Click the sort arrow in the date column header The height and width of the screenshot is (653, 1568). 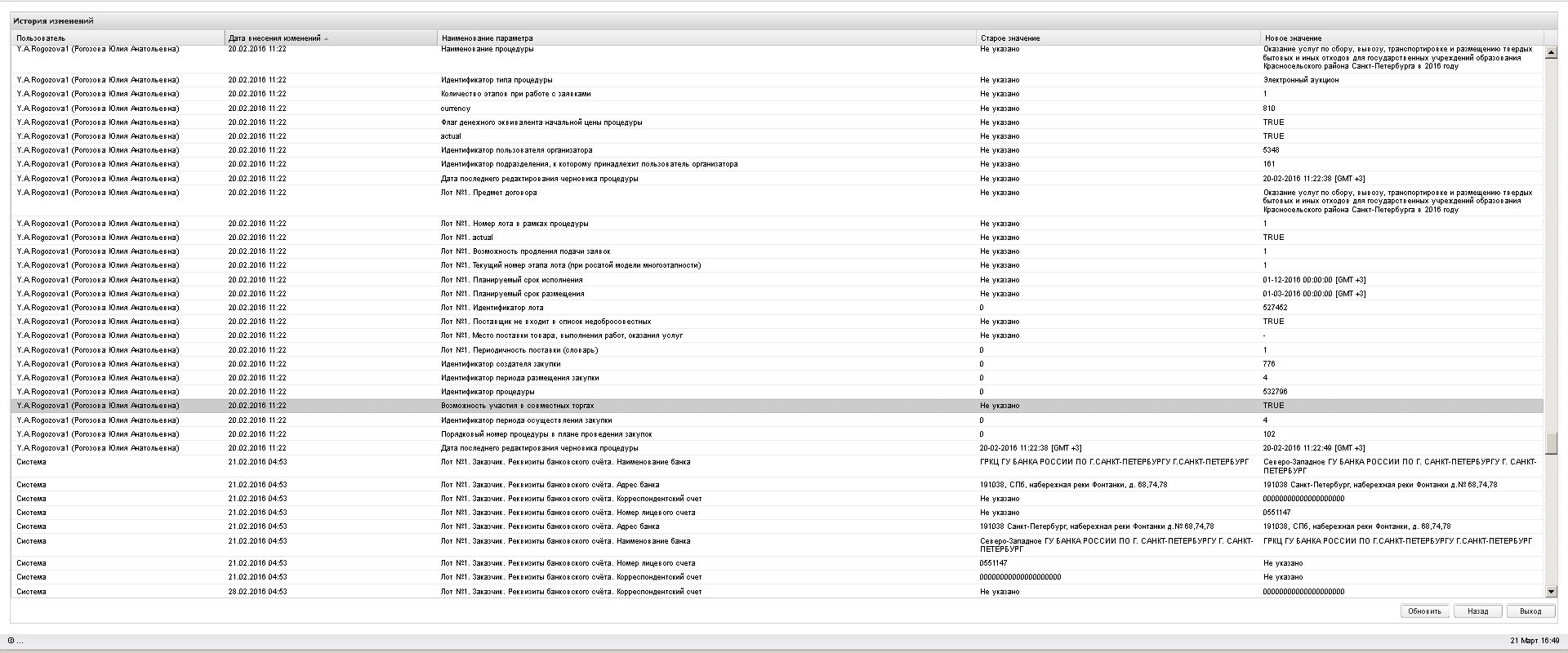327,38
